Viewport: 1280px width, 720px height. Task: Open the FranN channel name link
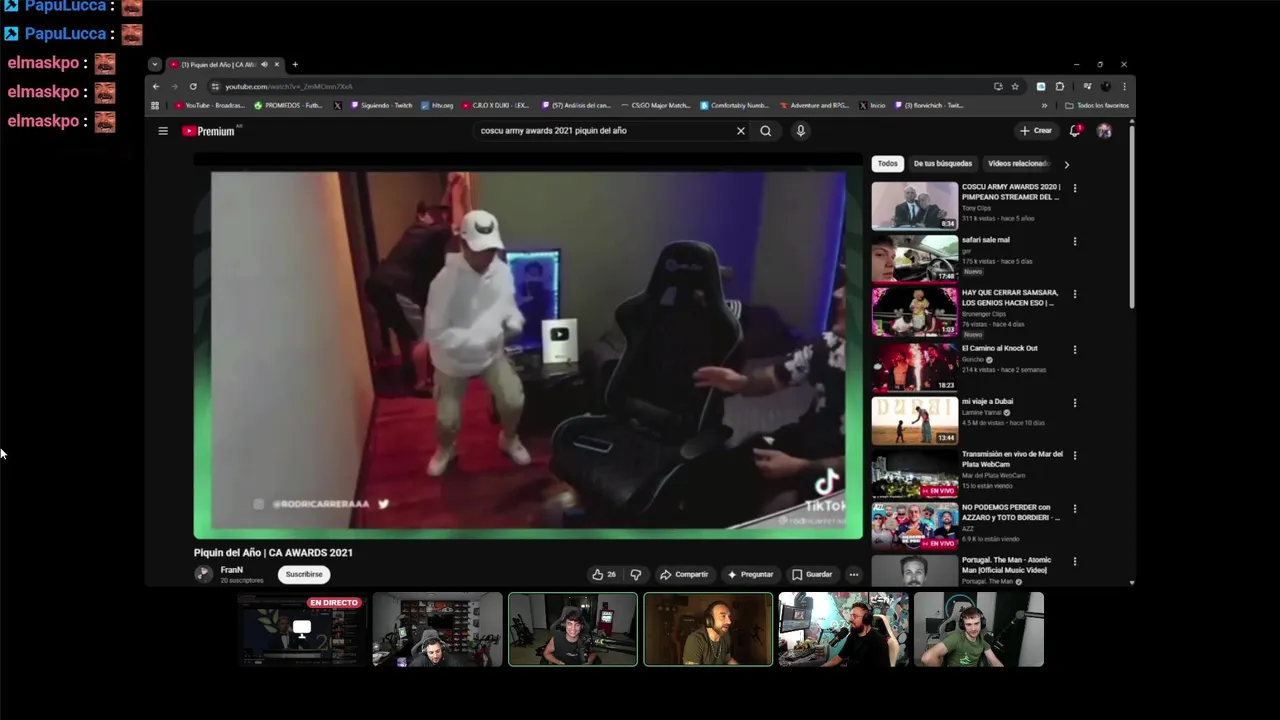click(231, 570)
